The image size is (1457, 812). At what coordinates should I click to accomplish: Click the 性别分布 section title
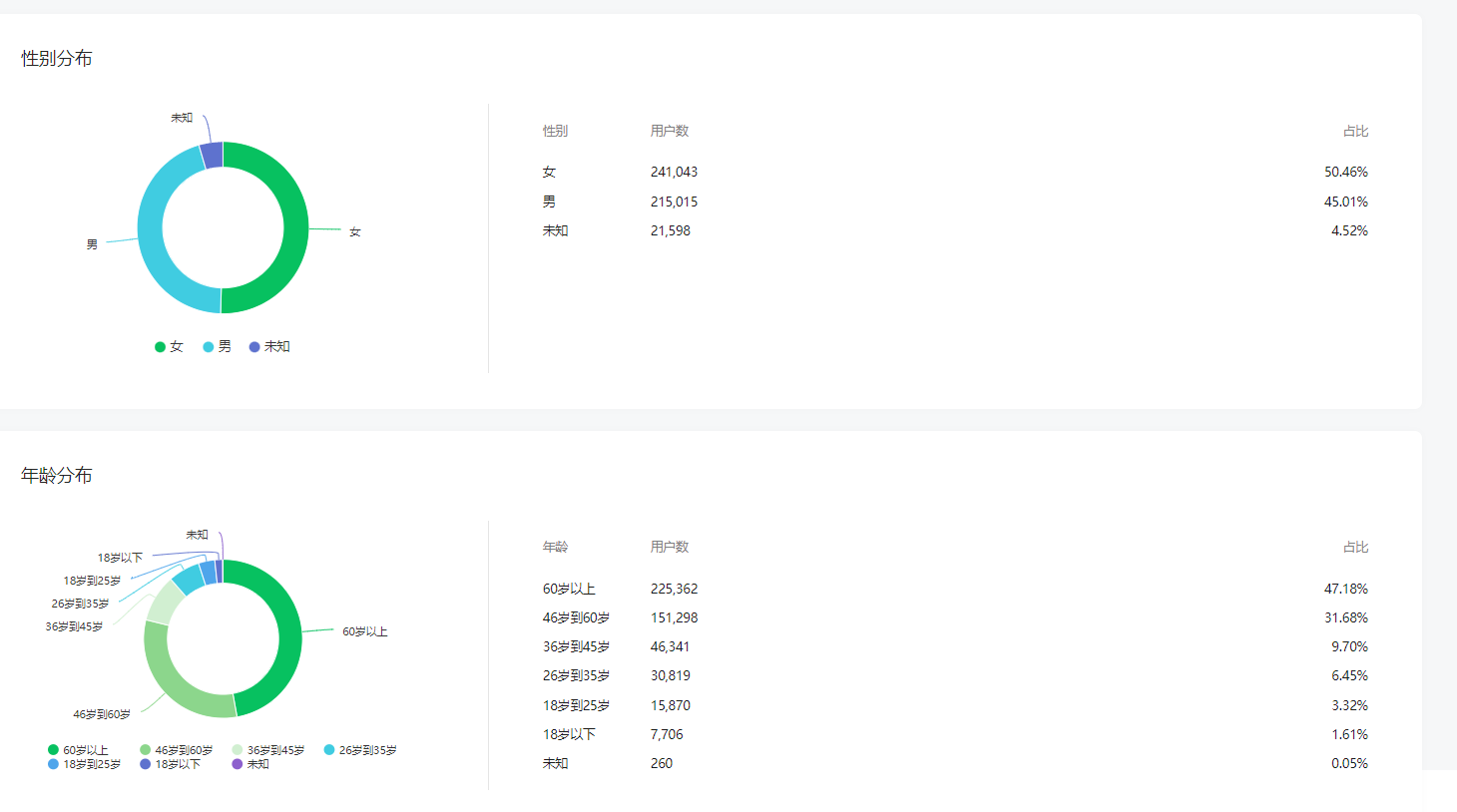(57, 59)
